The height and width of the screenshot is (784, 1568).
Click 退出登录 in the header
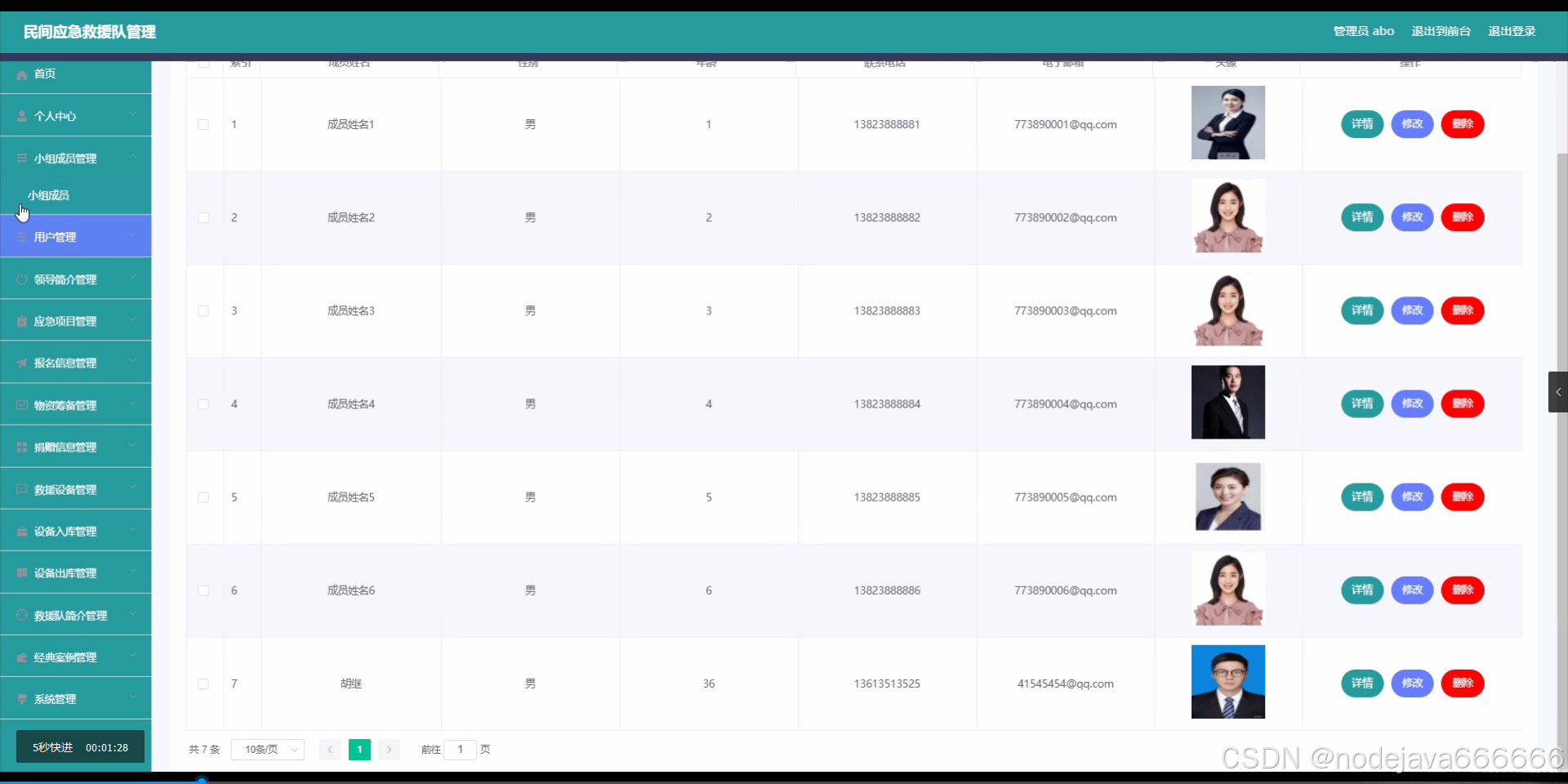click(1512, 31)
